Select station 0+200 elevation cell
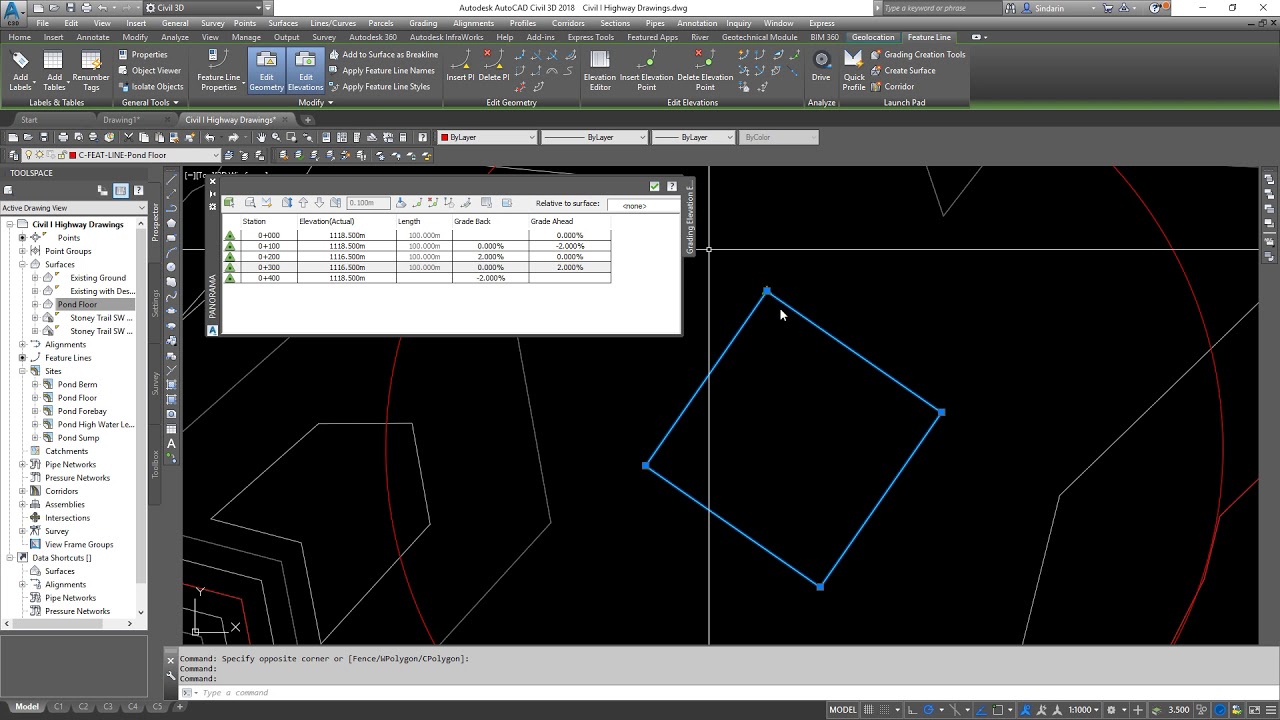 pyautogui.click(x=347, y=257)
